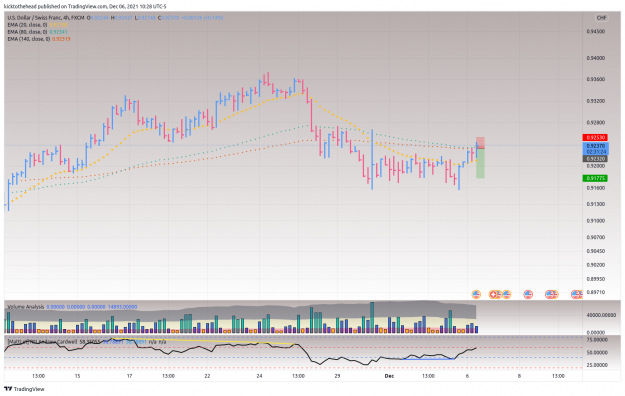Click the 0.94000 price axis label
Viewport: 625px width, 396px height.
[x=596, y=58]
